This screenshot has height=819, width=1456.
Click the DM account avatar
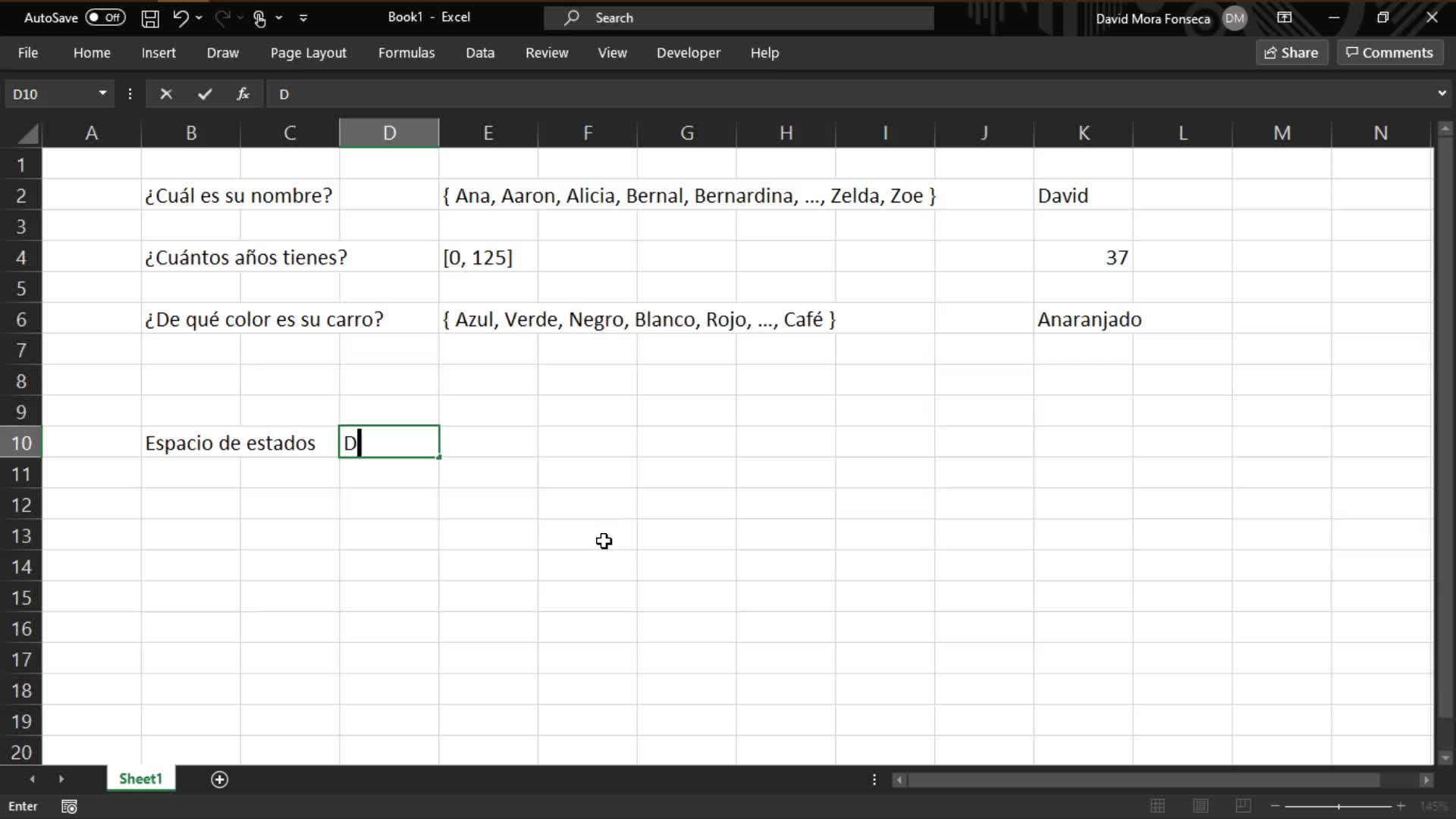coord(1235,18)
